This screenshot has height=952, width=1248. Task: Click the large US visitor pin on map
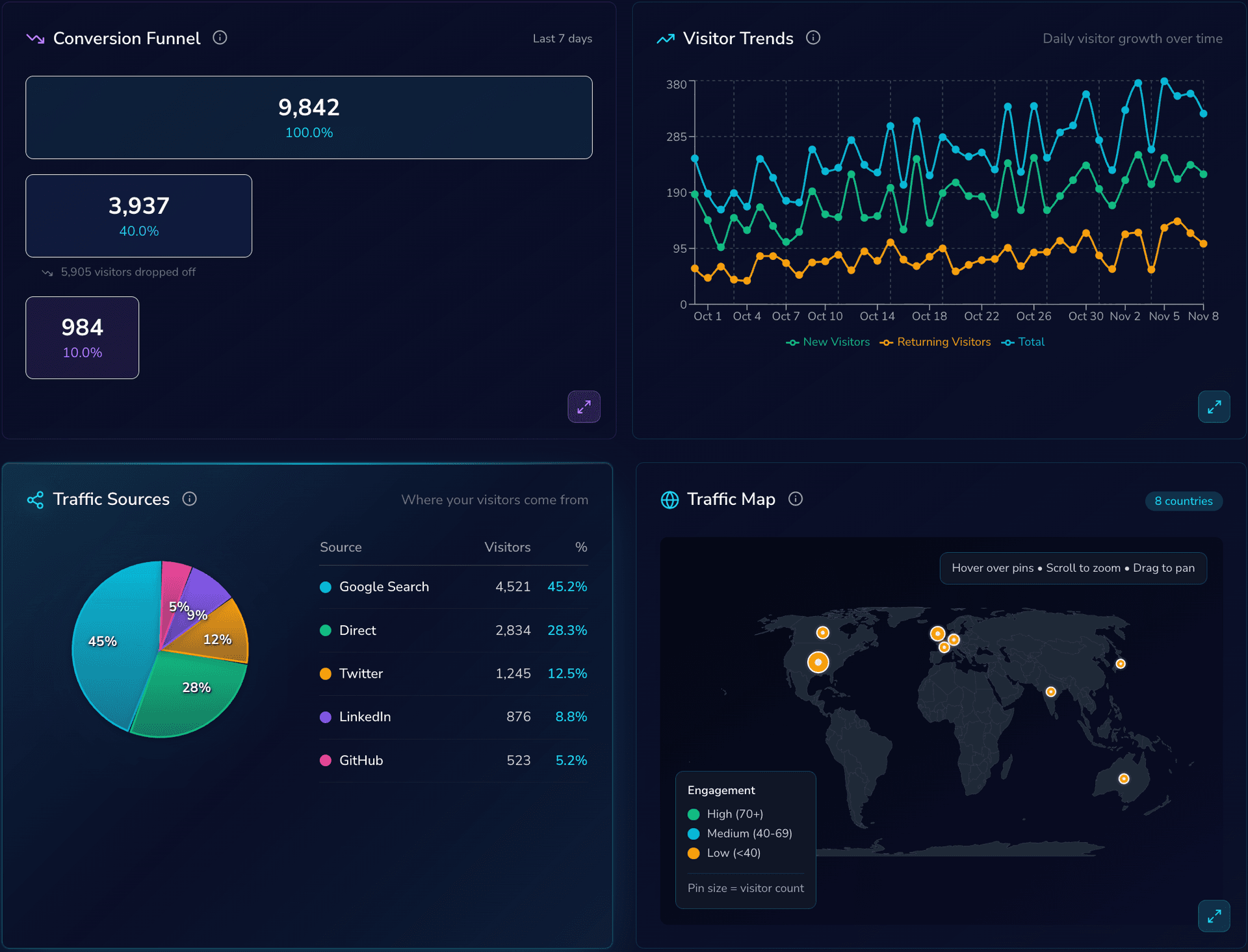818,662
